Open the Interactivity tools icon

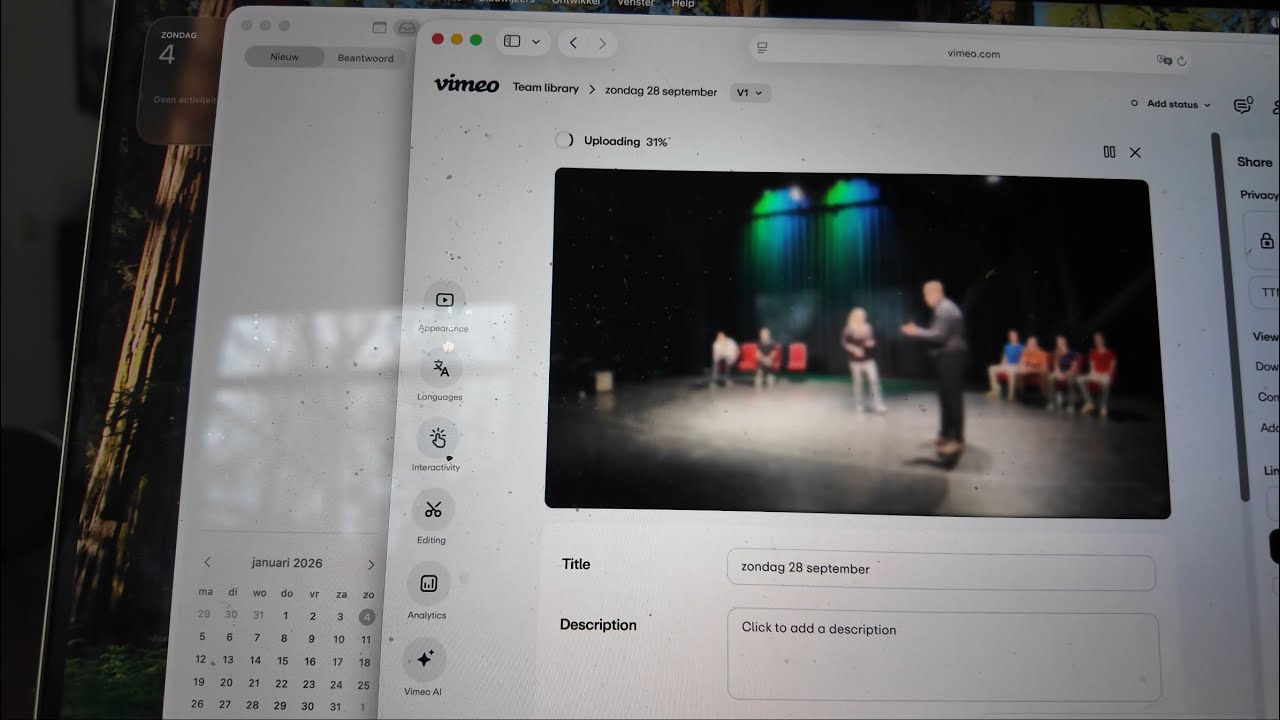(438, 438)
